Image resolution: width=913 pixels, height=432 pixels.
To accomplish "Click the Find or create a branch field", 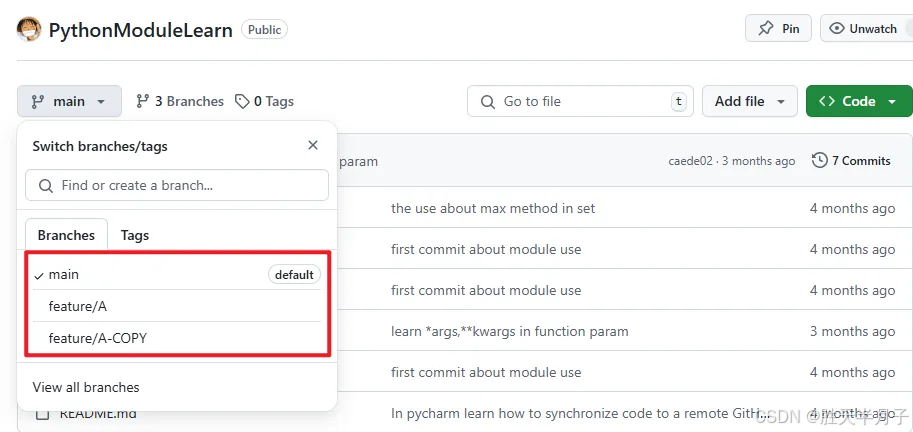I will coord(177,185).
